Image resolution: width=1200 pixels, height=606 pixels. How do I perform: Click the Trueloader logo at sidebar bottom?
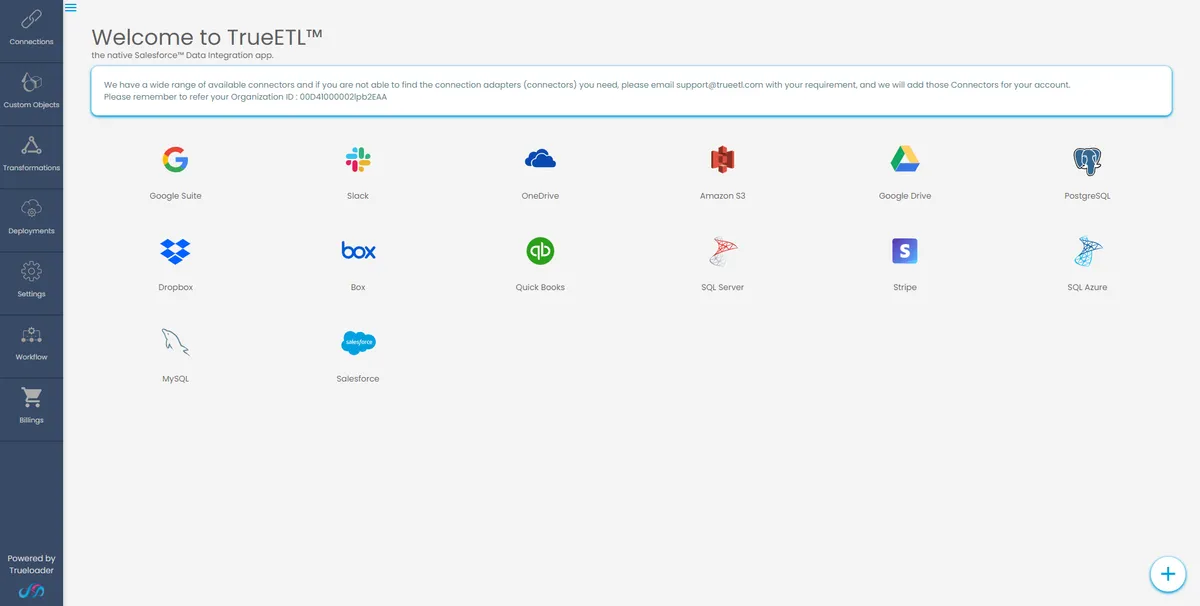point(31,591)
